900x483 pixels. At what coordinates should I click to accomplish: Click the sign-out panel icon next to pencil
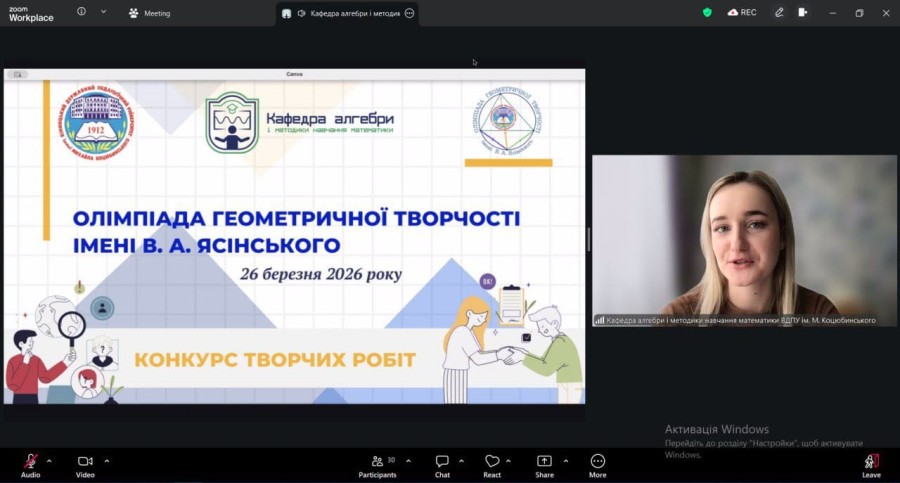pyautogui.click(x=802, y=12)
